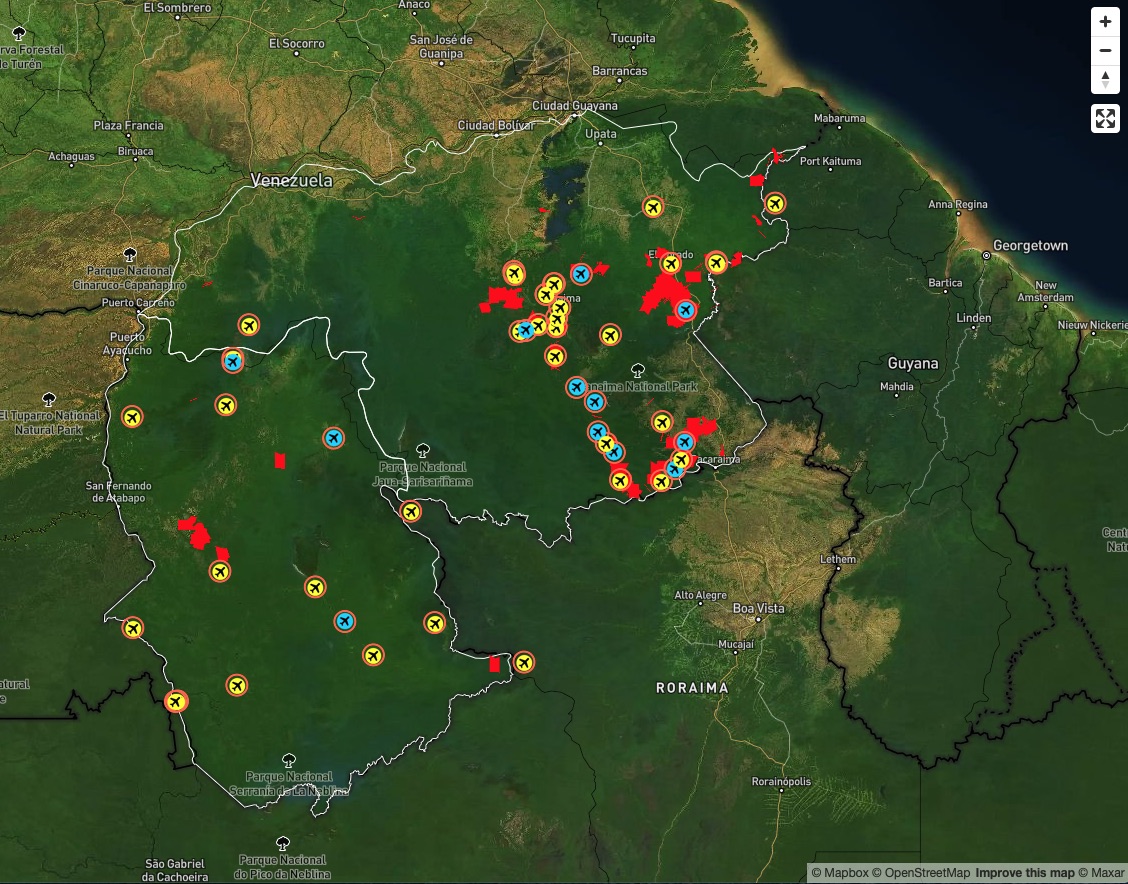Click the tree icon at Parque Nacional Jaua-Sarisariñama
The image size is (1128, 884).
point(424,452)
